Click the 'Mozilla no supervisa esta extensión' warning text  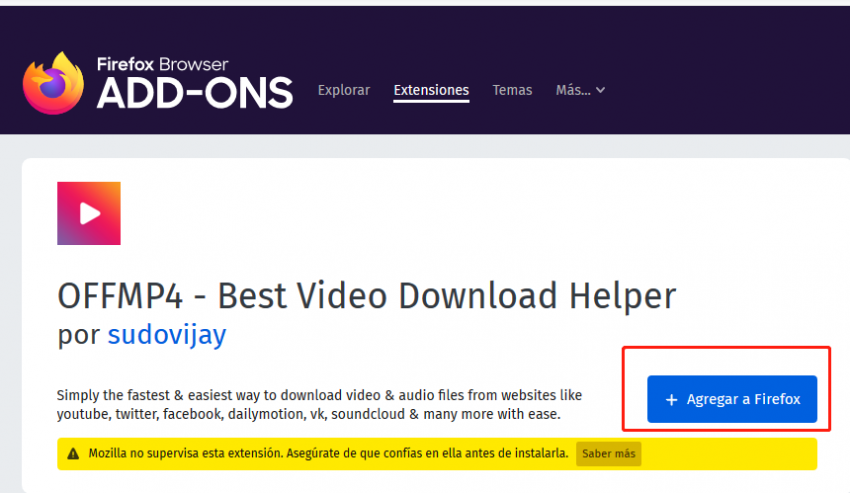(x=328, y=453)
